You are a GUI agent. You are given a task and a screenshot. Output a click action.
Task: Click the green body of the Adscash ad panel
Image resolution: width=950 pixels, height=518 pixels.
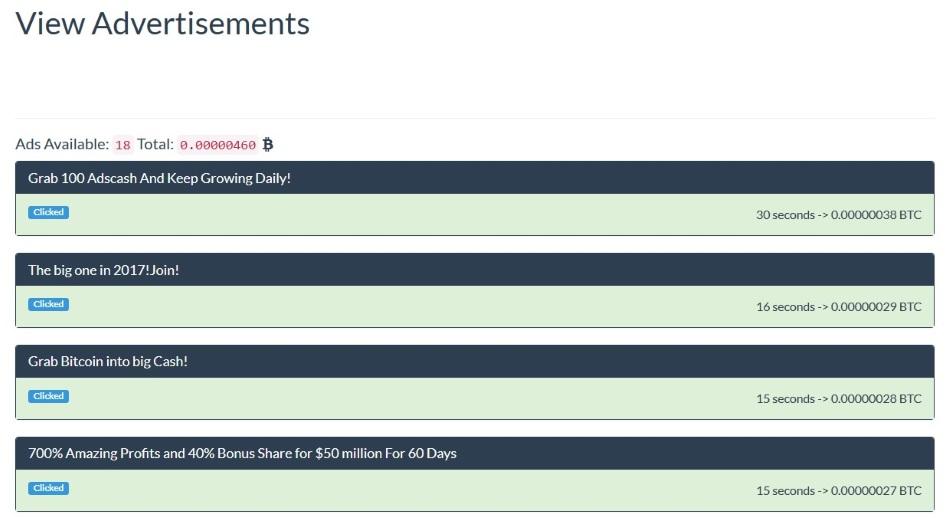[x=475, y=214]
